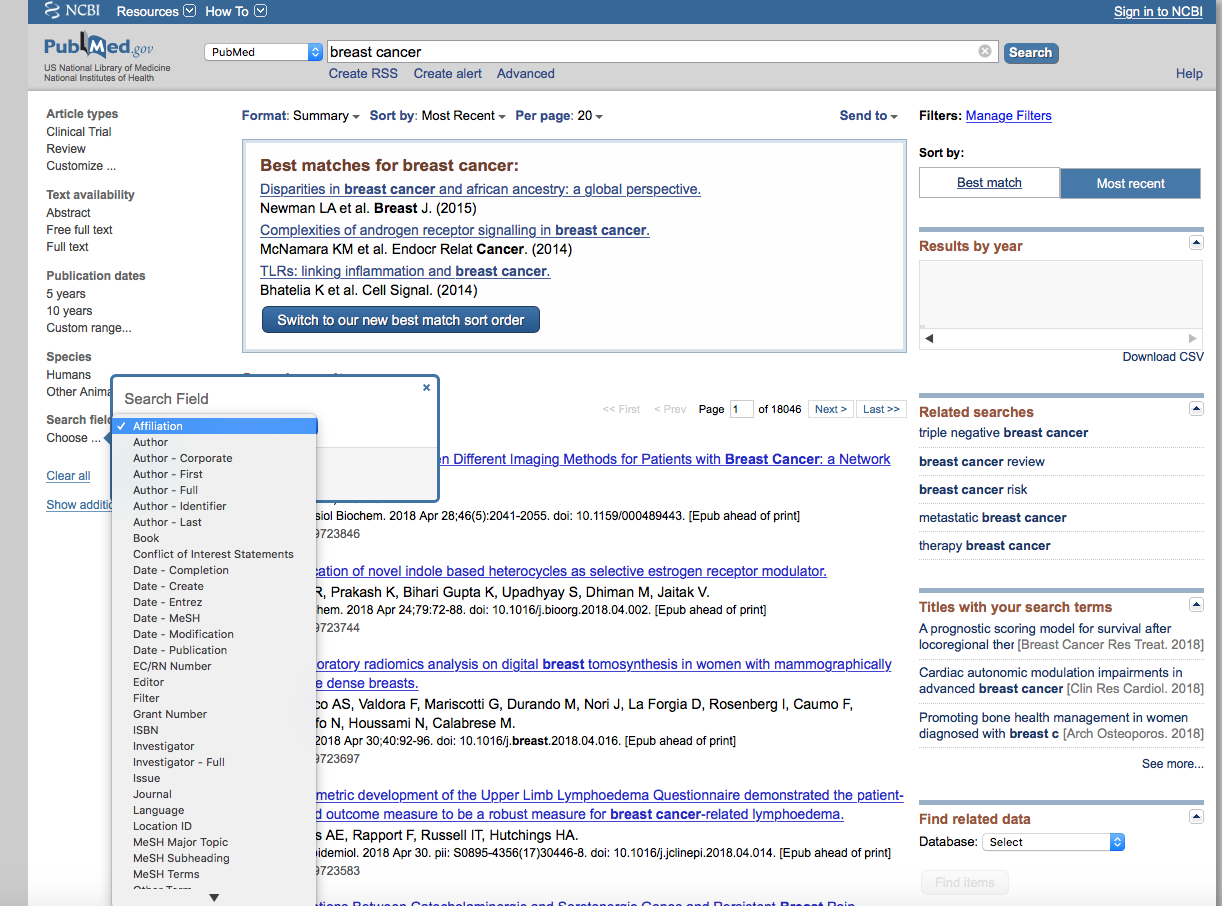Collapse Titles with your search terms panel
Screen dimensions: 1222x906
(x=1195, y=604)
